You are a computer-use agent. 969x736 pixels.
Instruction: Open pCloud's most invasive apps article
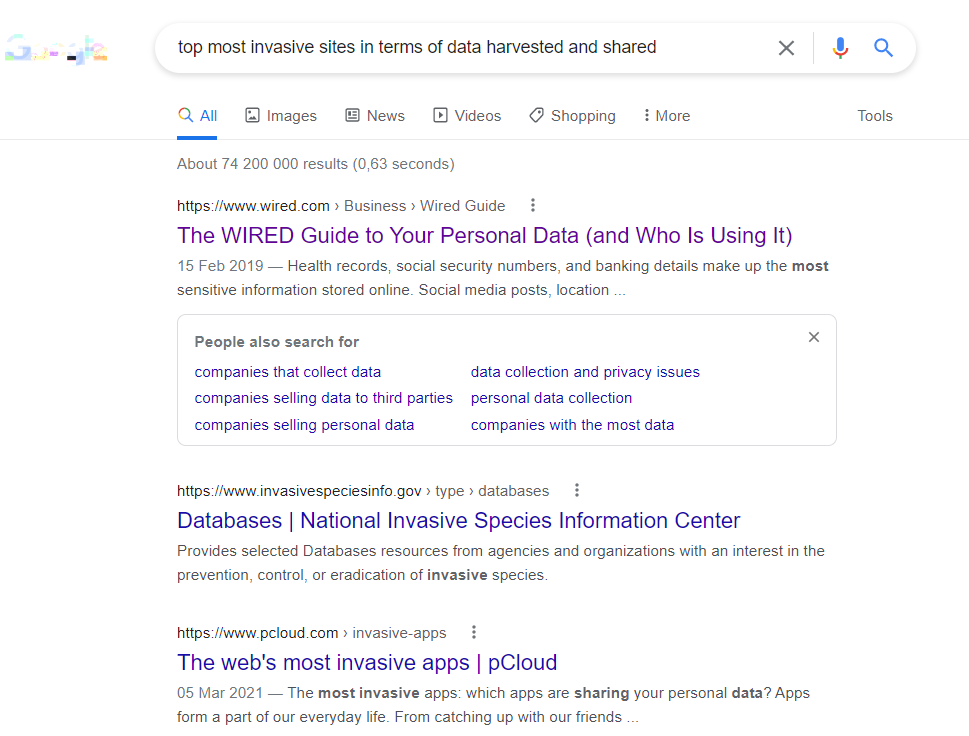tap(367, 662)
